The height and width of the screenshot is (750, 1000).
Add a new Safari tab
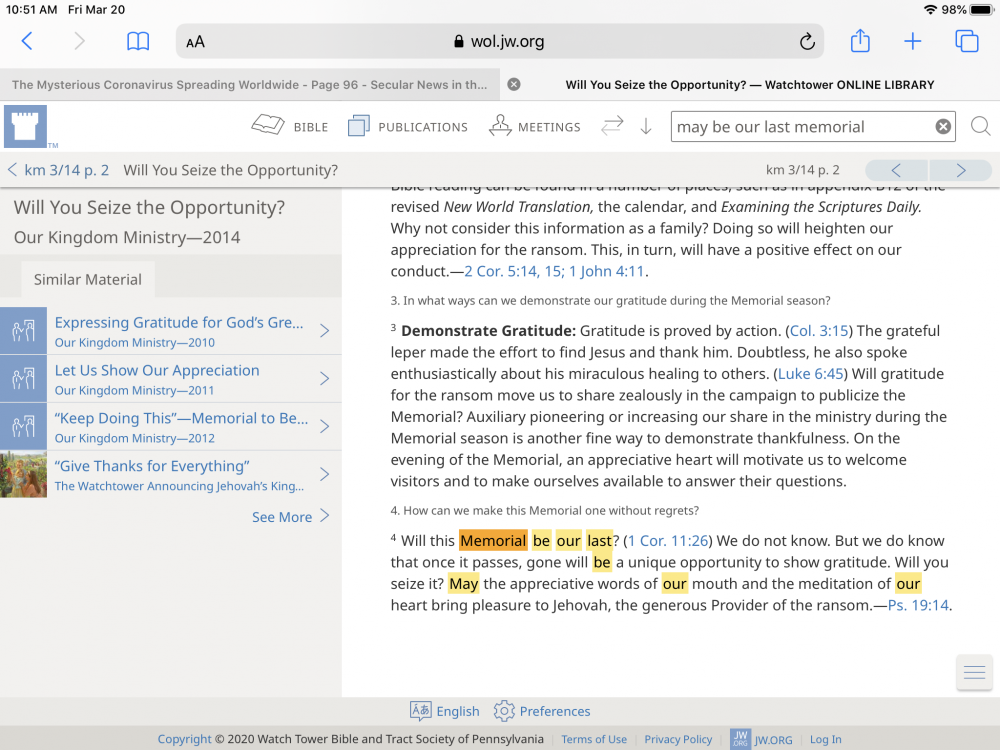[x=912, y=41]
